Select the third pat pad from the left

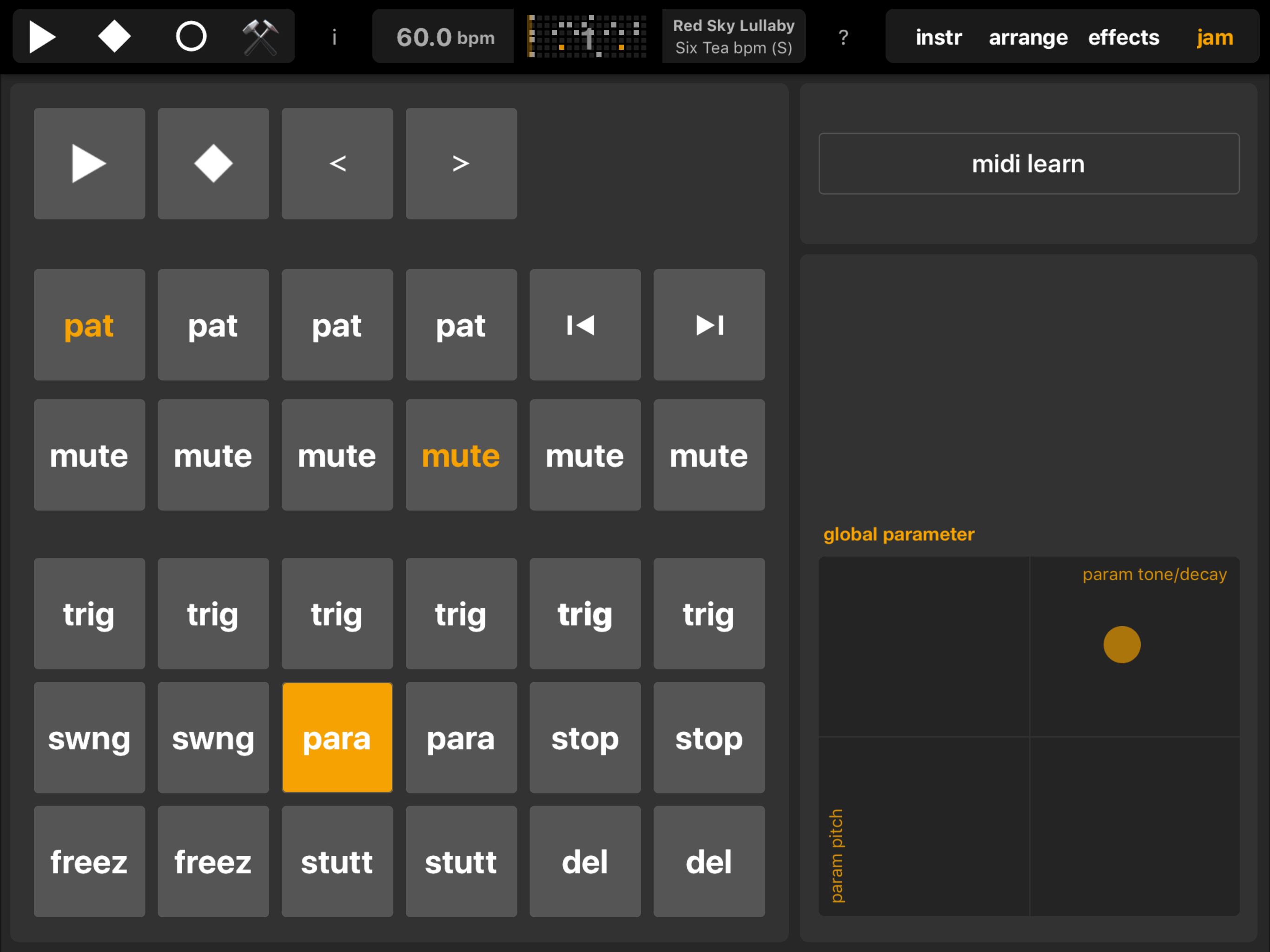coord(337,325)
